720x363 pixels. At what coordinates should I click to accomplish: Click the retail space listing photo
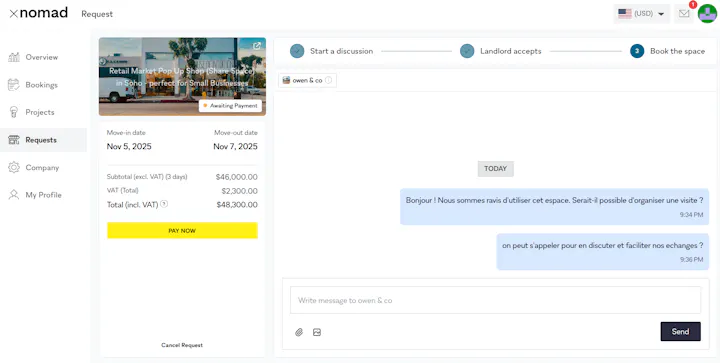pyautogui.click(x=182, y=77)
